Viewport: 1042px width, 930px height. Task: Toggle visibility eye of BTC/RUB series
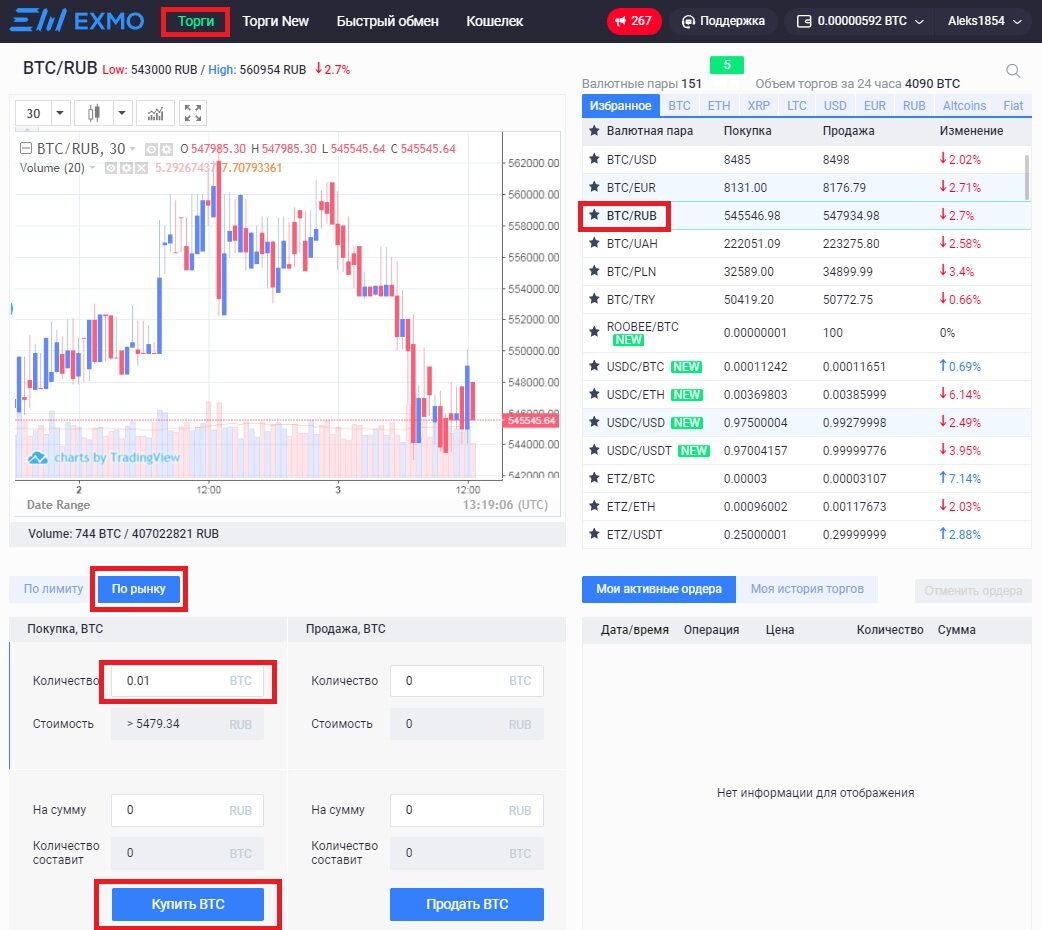pyautogui.click(x=152, y=149)
